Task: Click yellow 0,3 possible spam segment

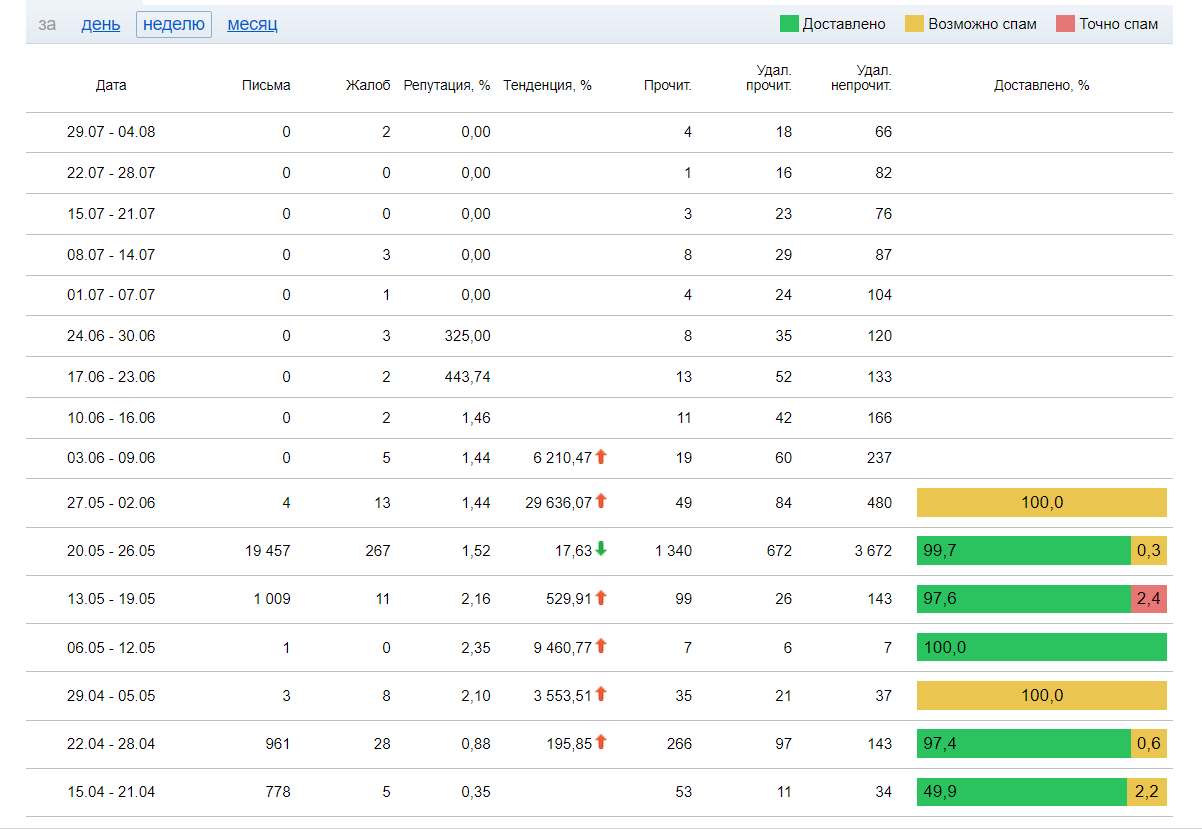Action: point(1149,551)
